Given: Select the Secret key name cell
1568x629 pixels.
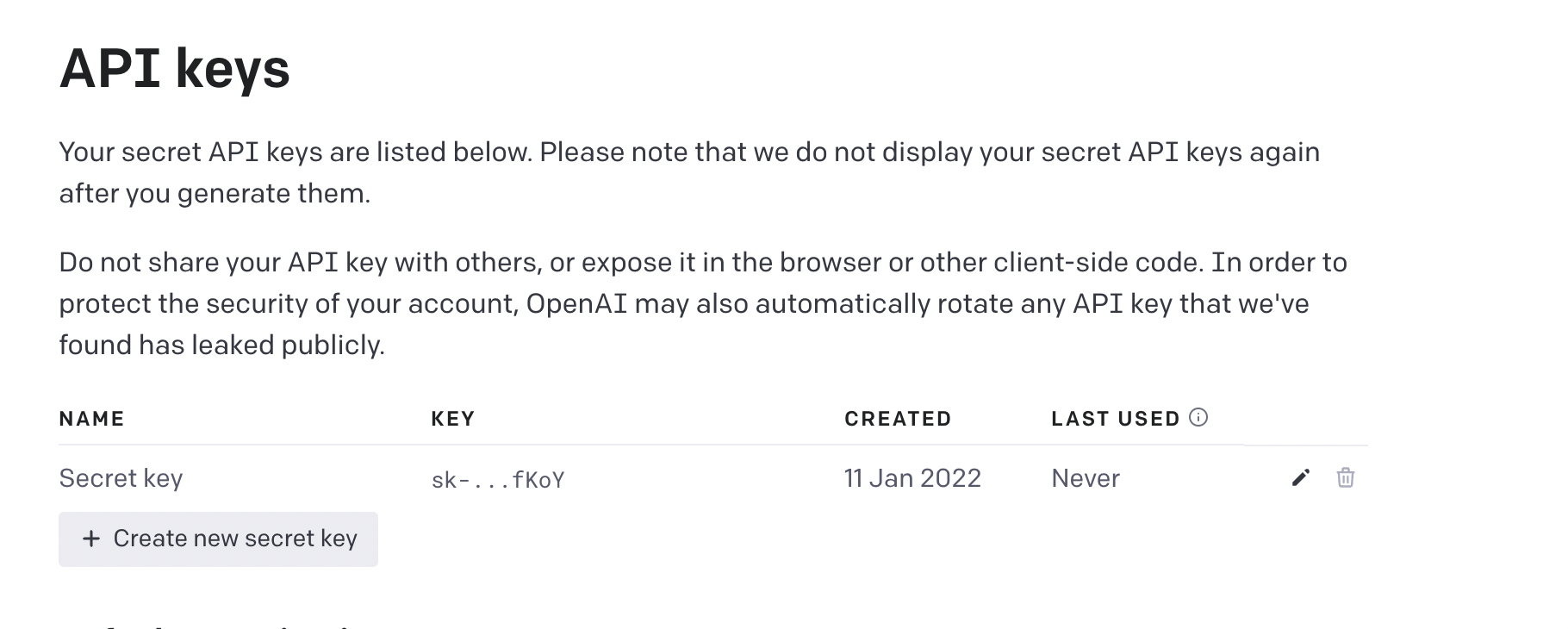Looking at the screenshot, I should tap(121, 478).
